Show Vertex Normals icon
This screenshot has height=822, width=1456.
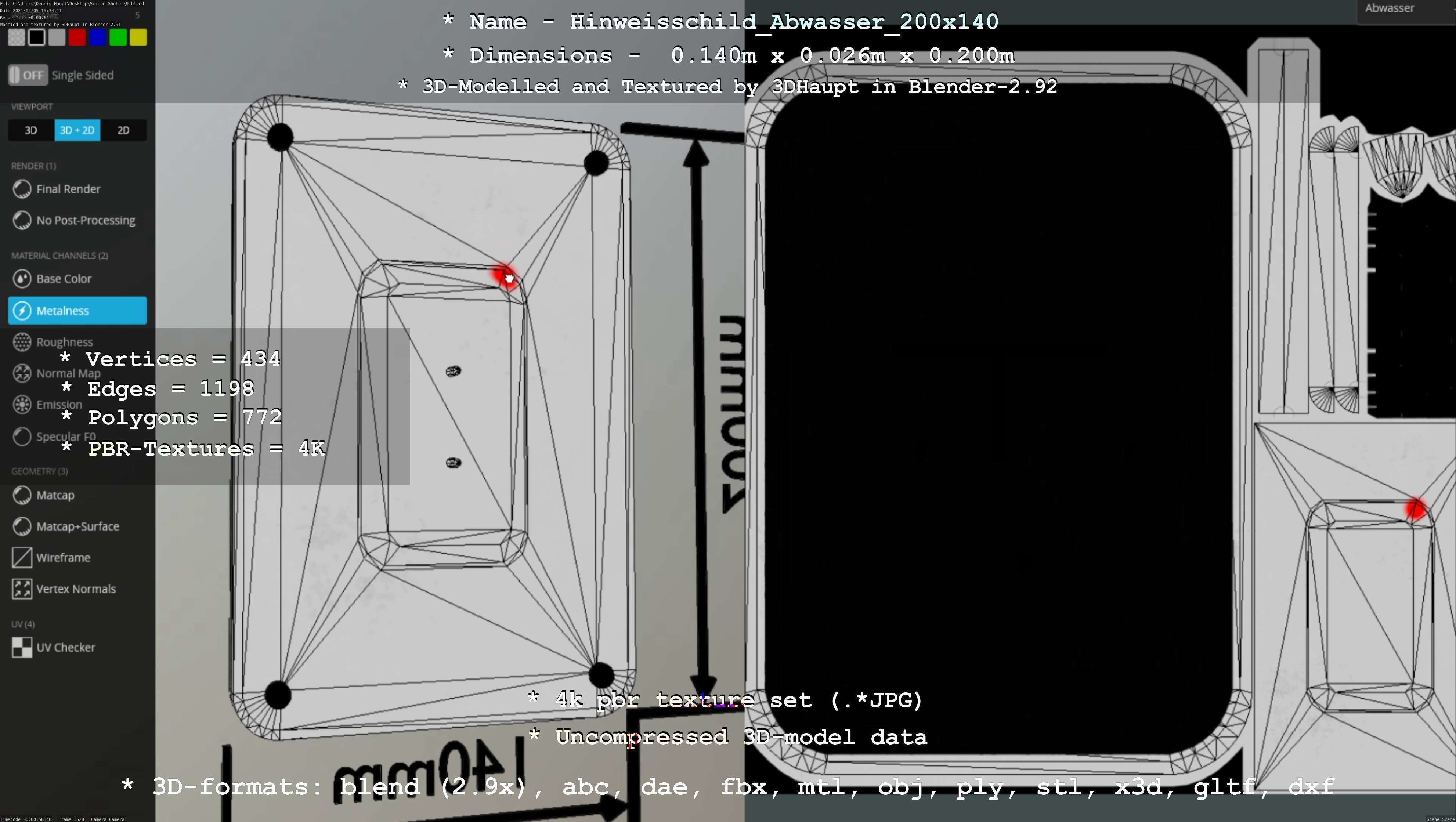22,589
